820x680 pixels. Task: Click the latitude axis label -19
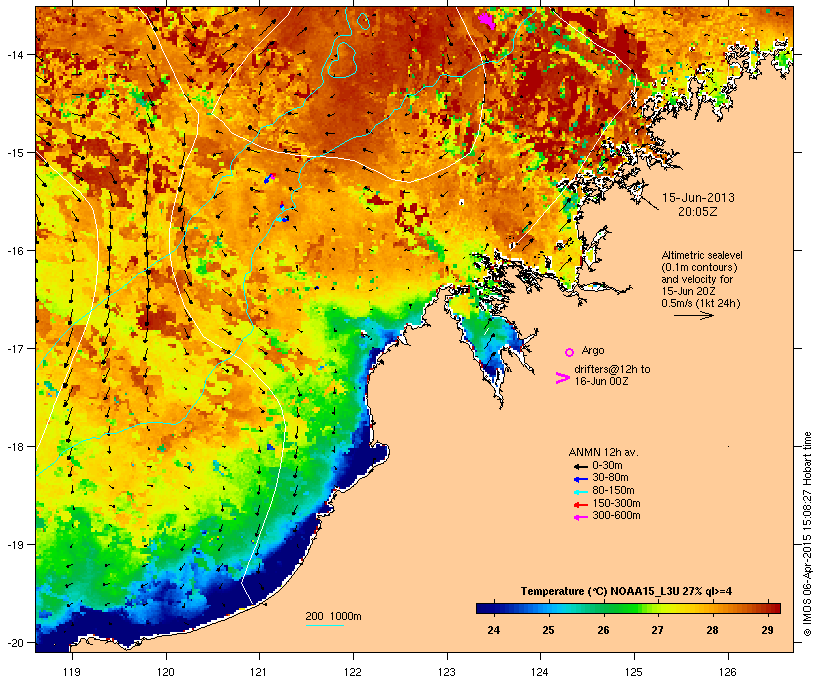[x=14, y=545]
